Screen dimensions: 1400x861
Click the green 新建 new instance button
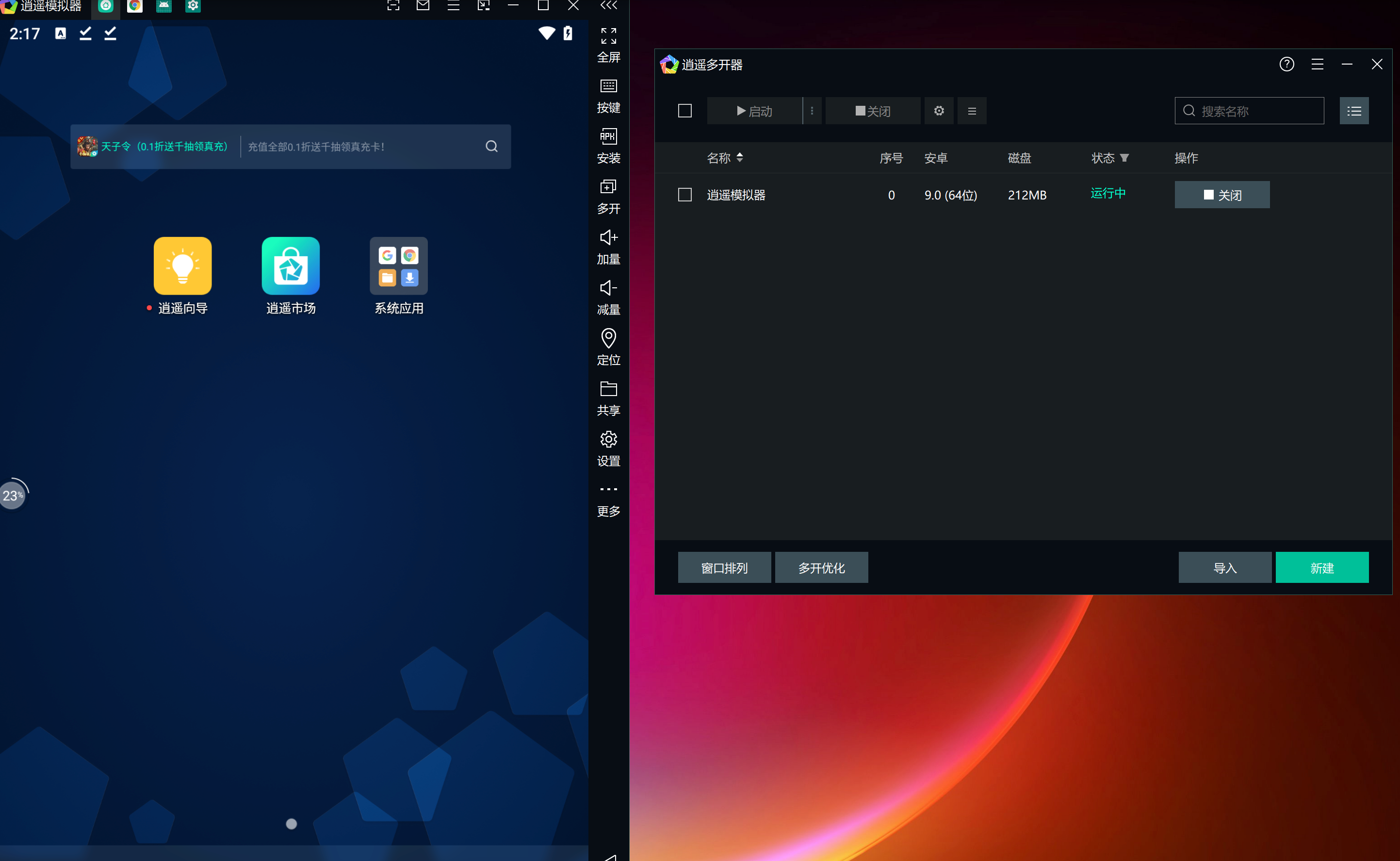[1322, 568]
